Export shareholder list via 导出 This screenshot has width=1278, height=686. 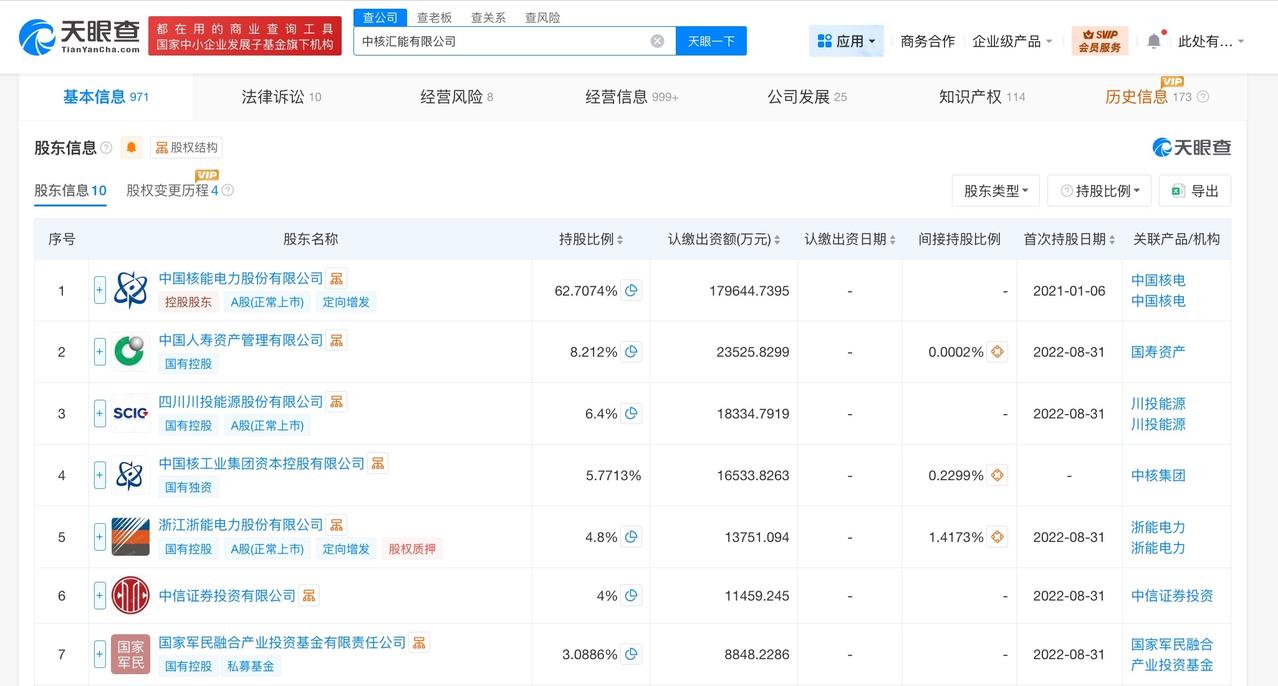pos(1195,191)
